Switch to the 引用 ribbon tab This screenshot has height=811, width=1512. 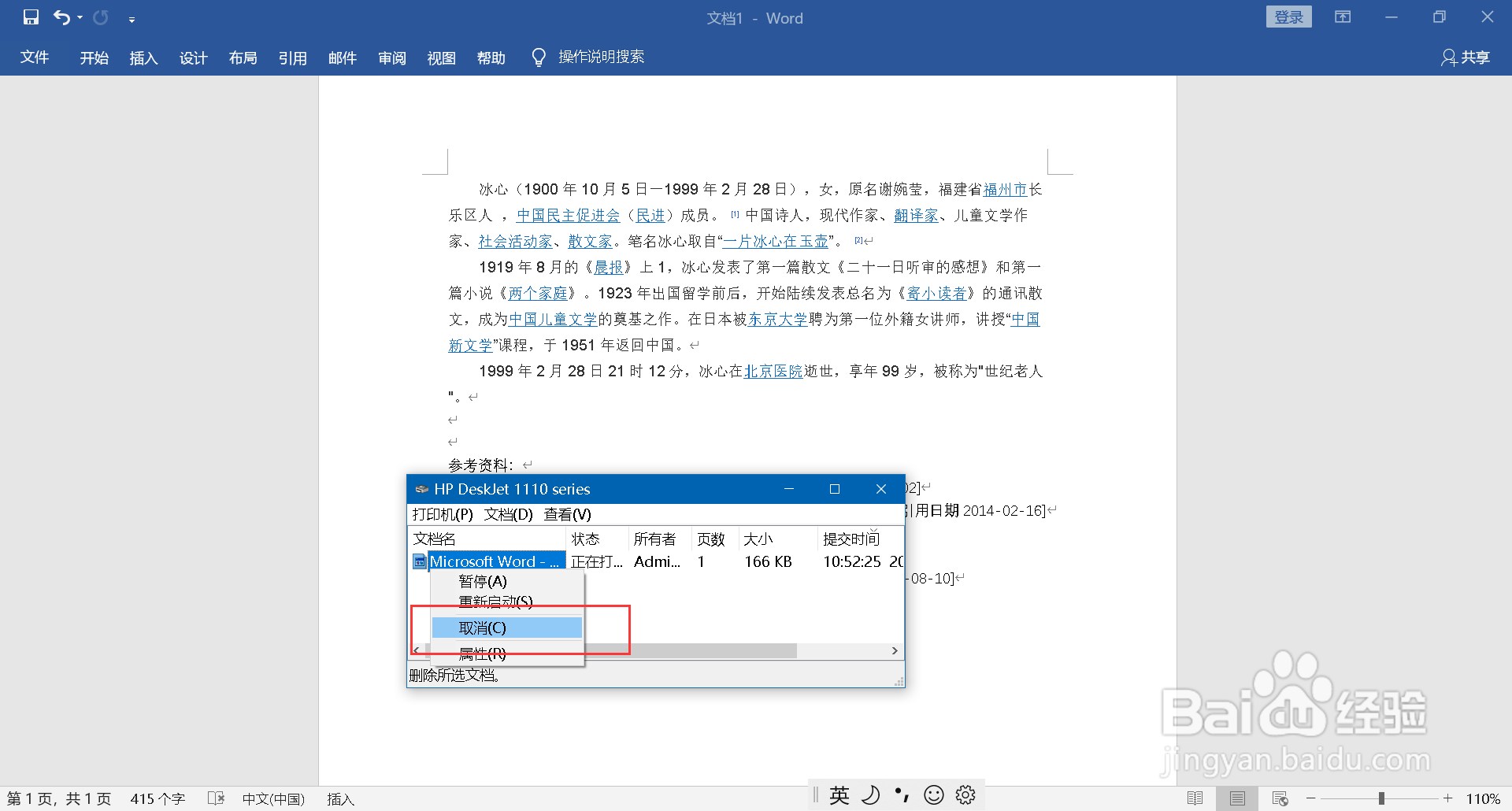[292, 57]
